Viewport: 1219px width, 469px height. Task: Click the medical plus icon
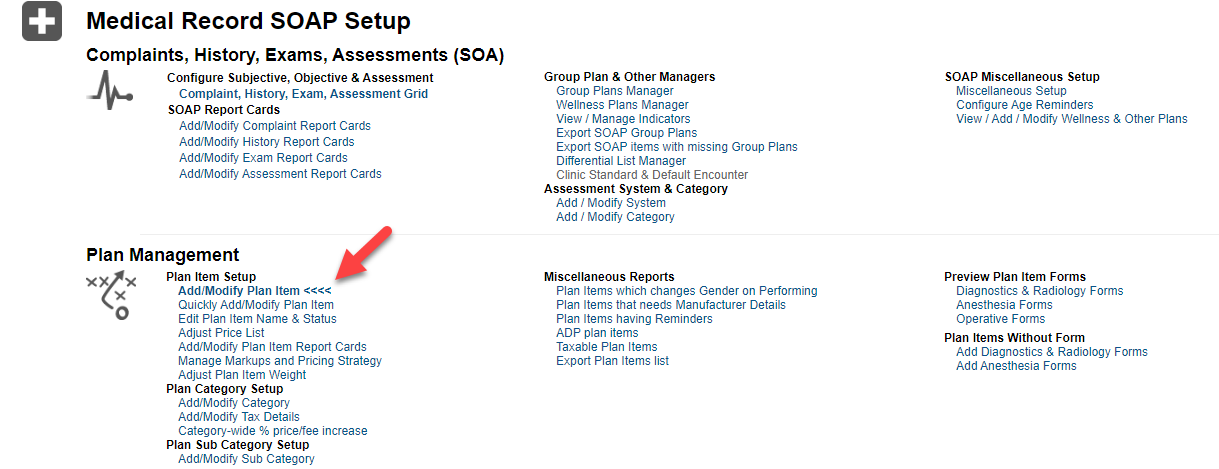(x=41, y=22)
